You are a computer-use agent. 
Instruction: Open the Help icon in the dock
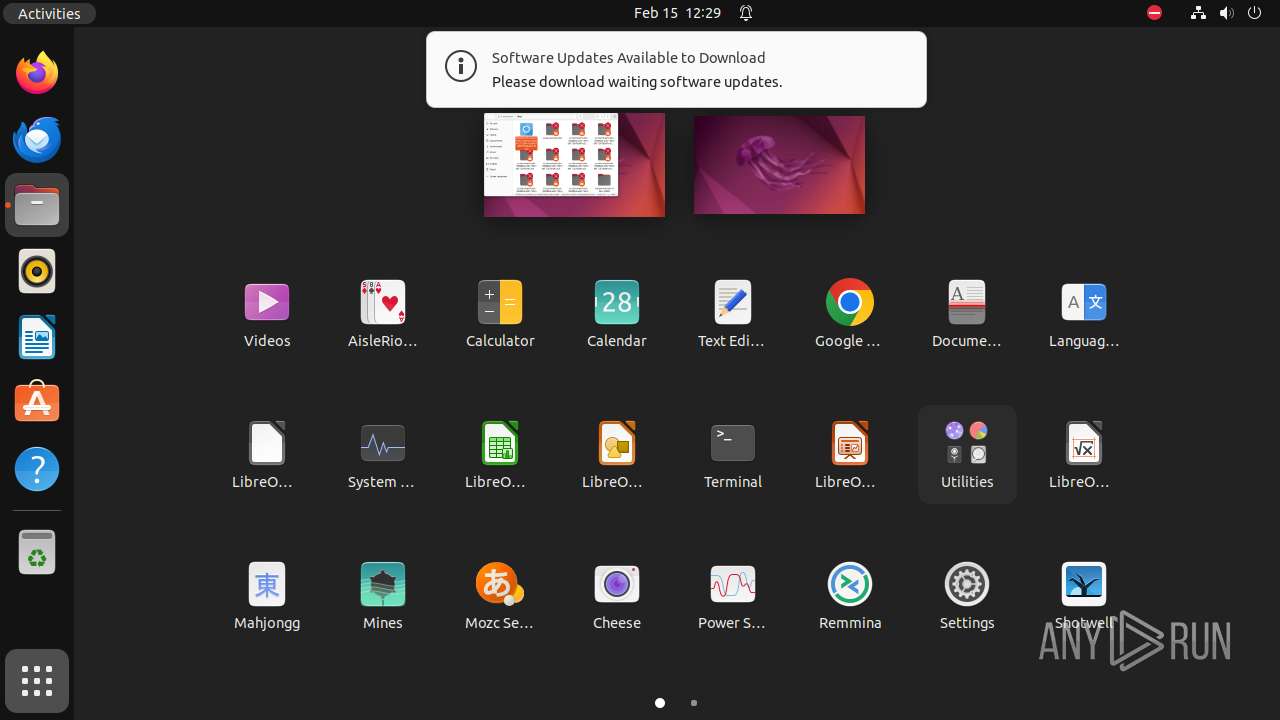tap(37, 469)
